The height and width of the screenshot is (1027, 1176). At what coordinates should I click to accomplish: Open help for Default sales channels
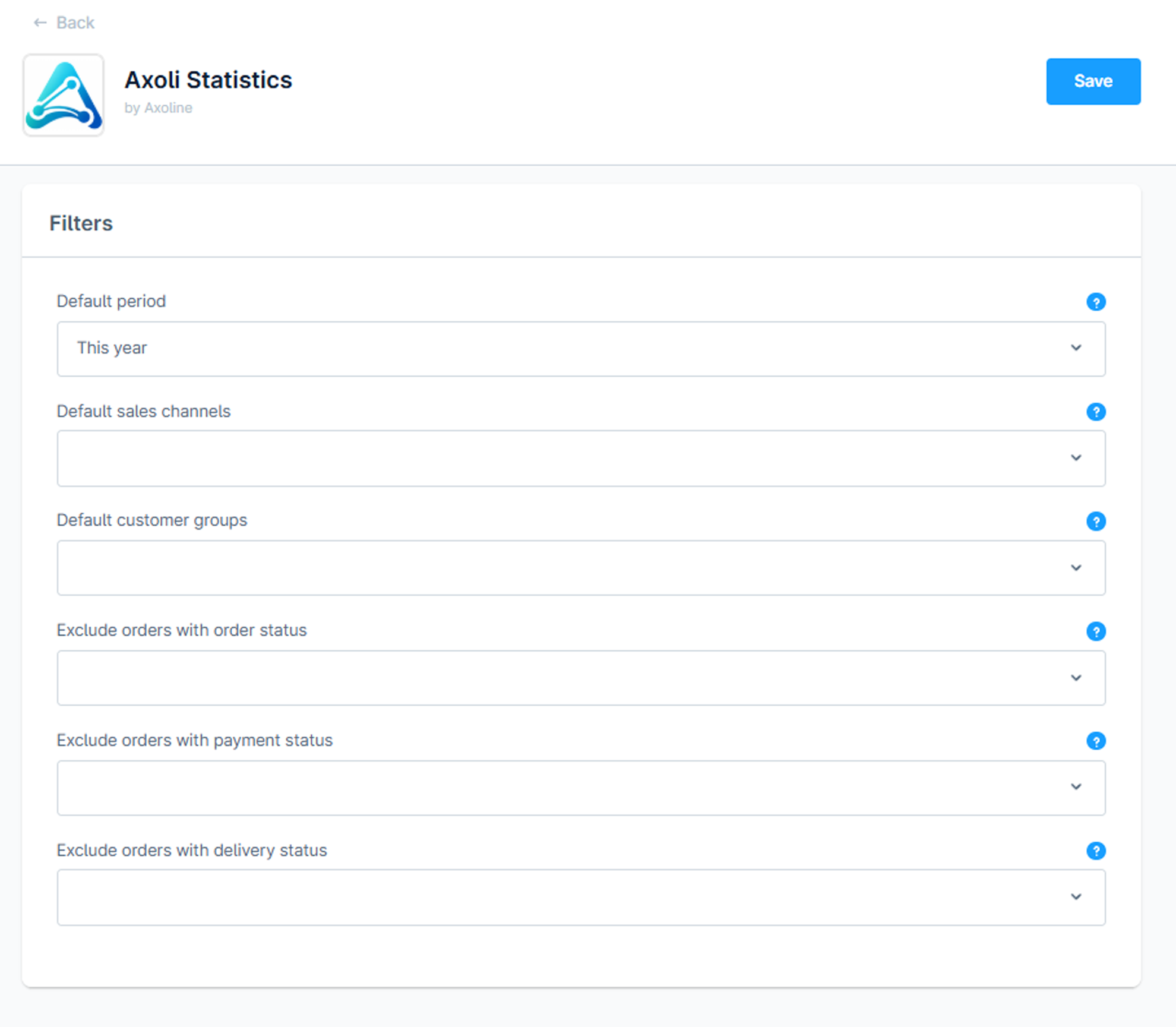1096,412
